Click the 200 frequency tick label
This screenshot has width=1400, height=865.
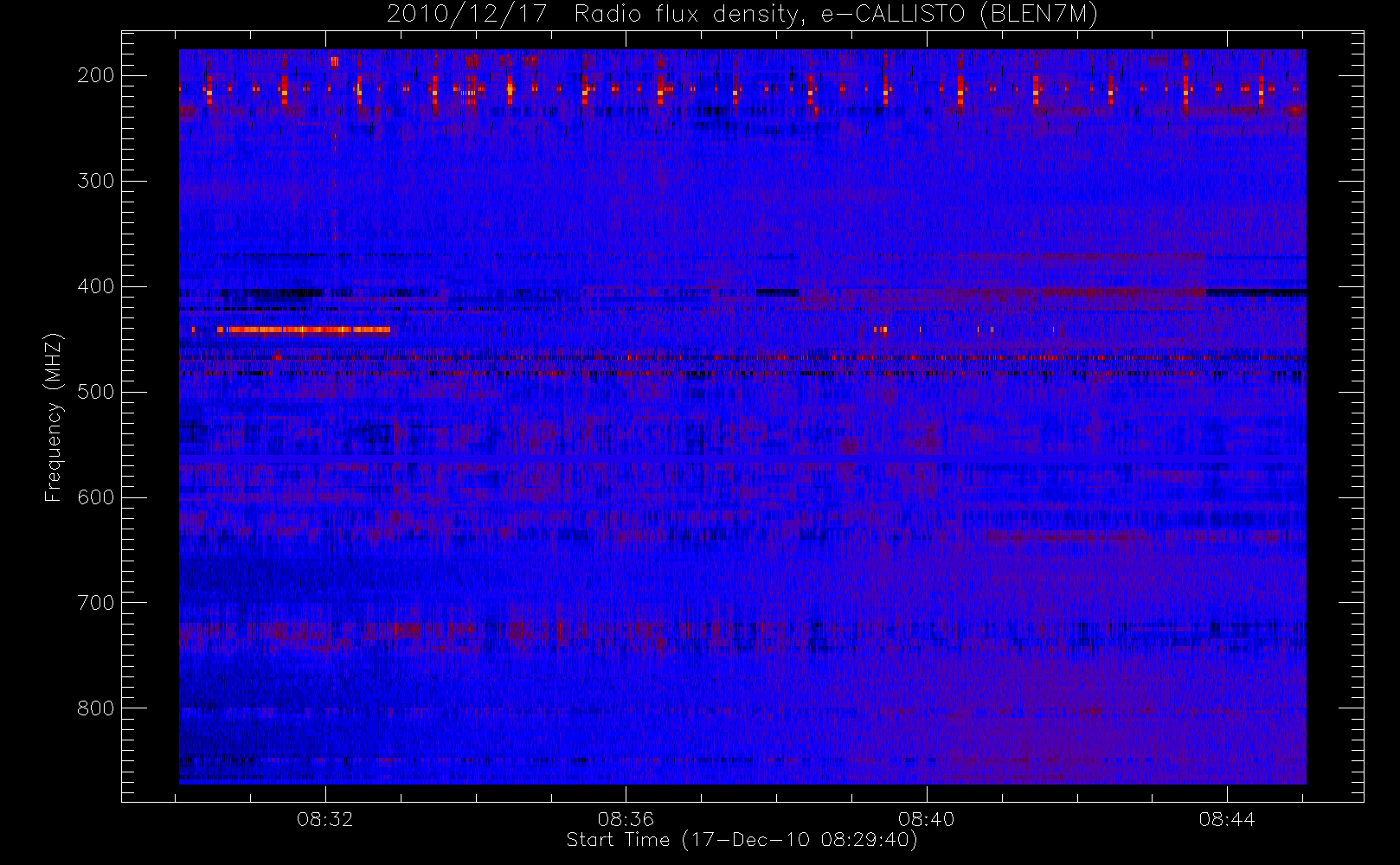[x=95, y=75]
